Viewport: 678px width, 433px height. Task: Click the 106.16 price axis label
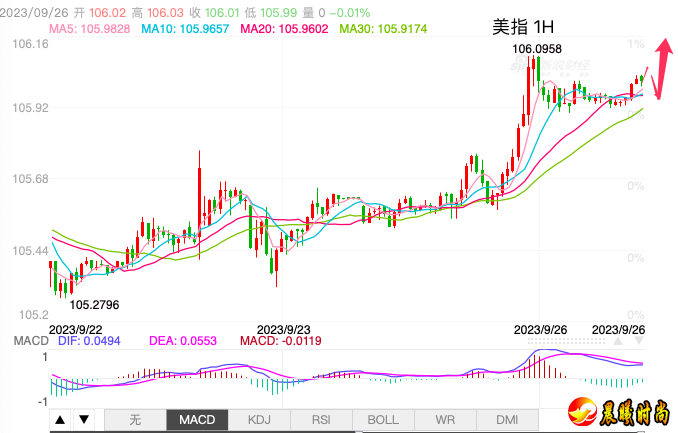[30, 44]
